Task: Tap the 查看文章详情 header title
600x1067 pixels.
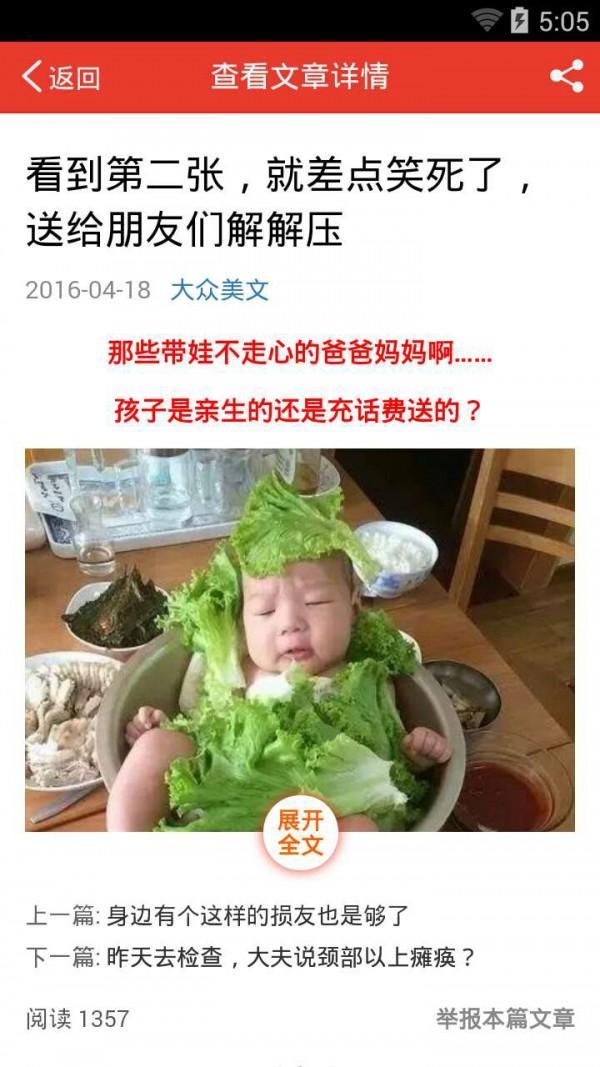Action: pyautogui.click(x=299, y=76)
